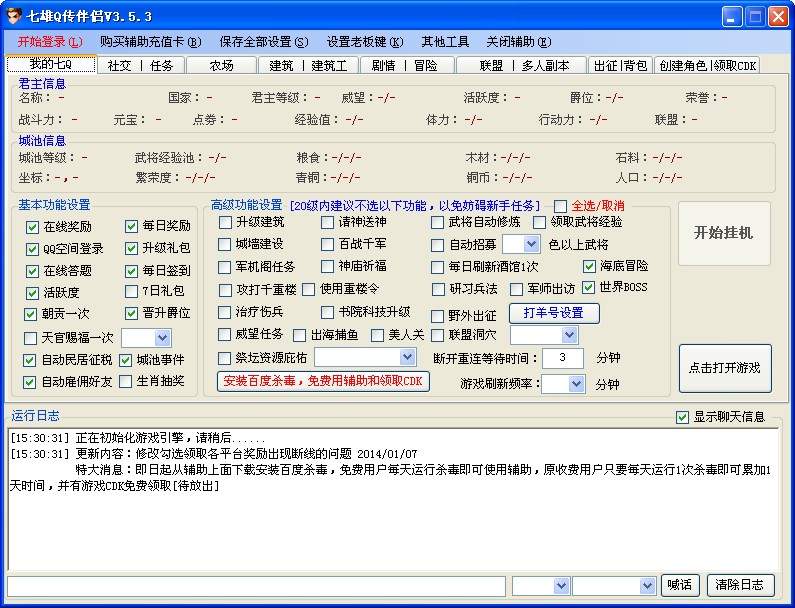795x608 pixels.
Task: Click 保存全部设置(S) menu item
Action: pyautogui.click(x=264, y=42)
